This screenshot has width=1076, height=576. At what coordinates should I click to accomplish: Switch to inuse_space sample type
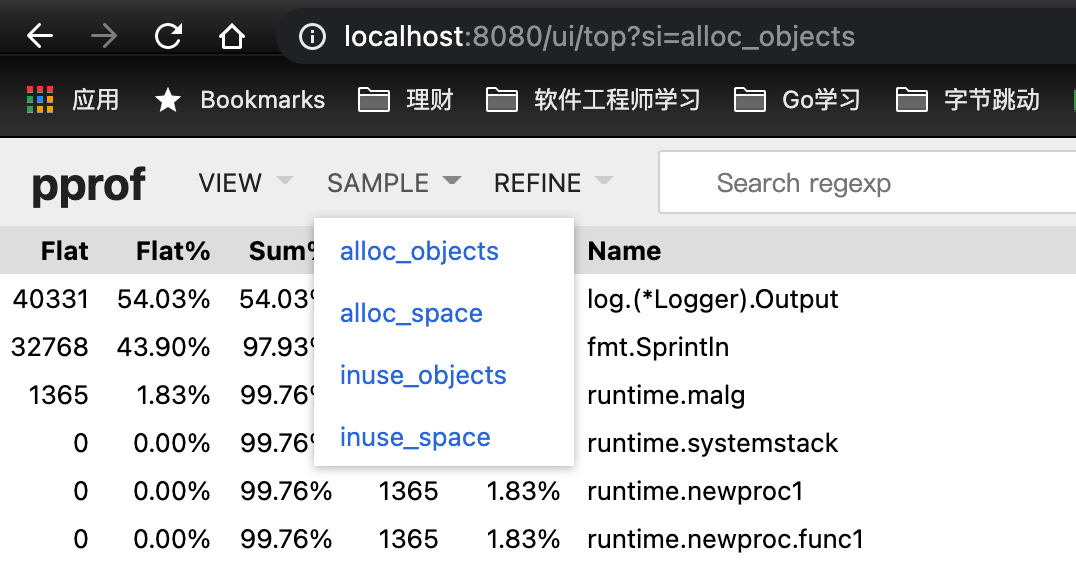(415, 437)
